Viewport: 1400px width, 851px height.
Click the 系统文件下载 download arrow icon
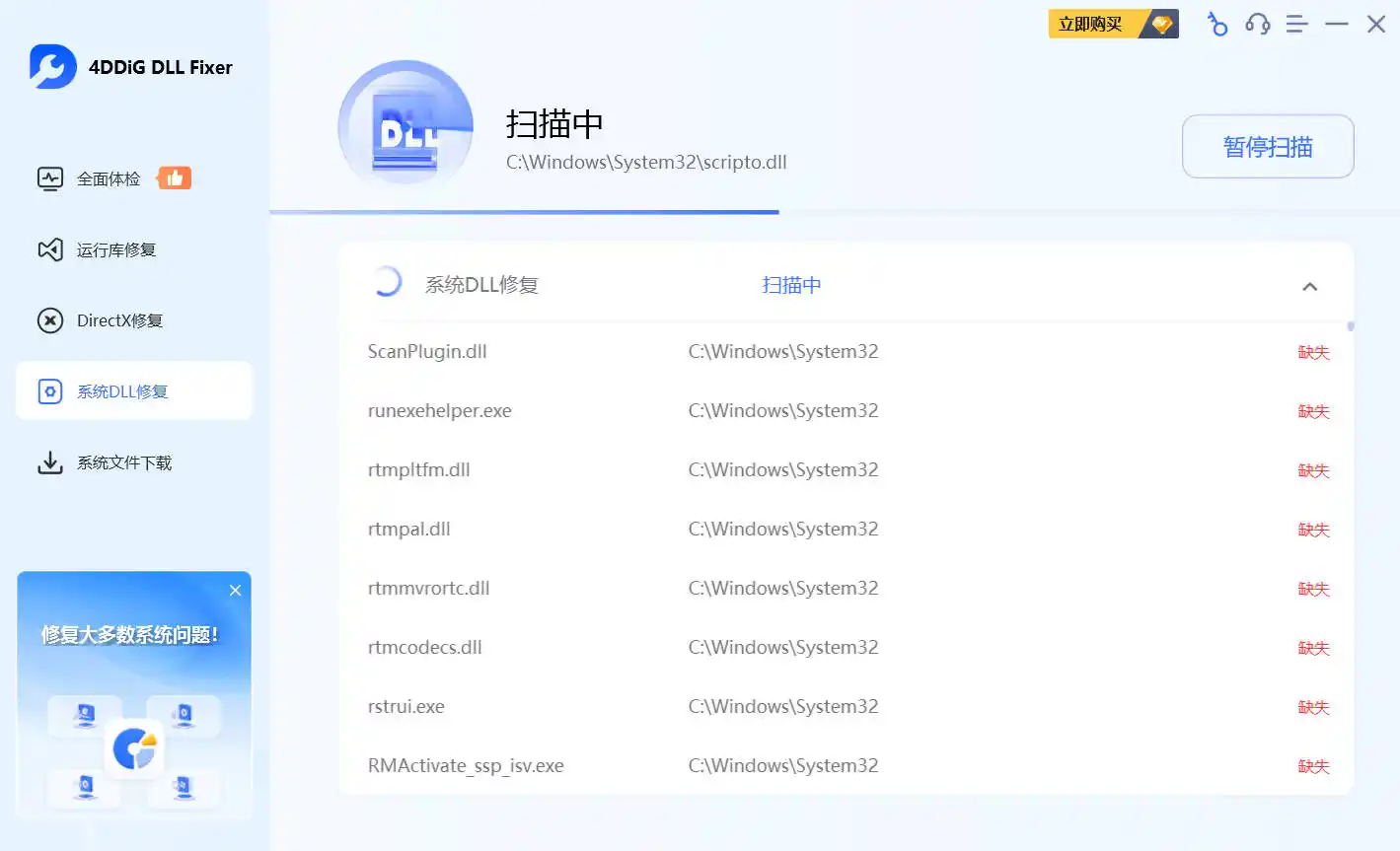click(x=50, y=462)
